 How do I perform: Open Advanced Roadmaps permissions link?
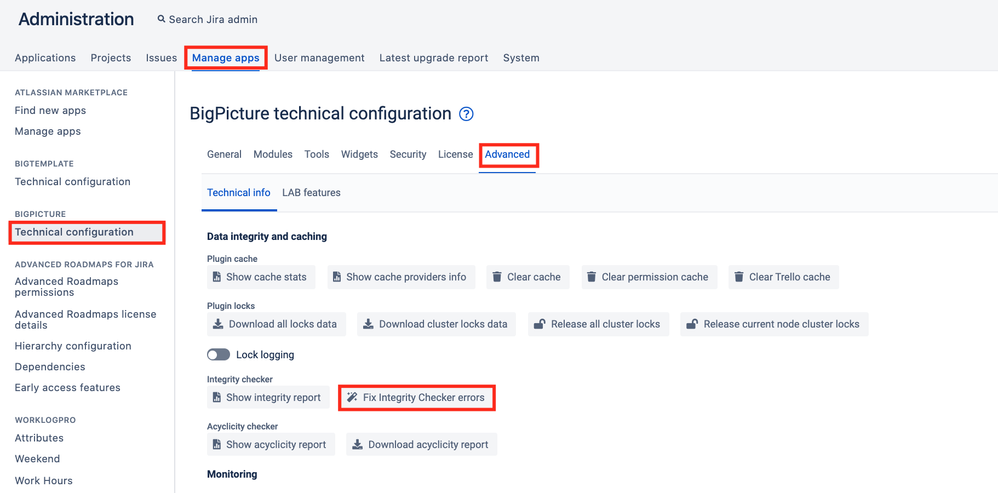pyautogui.click(x=67, y=287)
